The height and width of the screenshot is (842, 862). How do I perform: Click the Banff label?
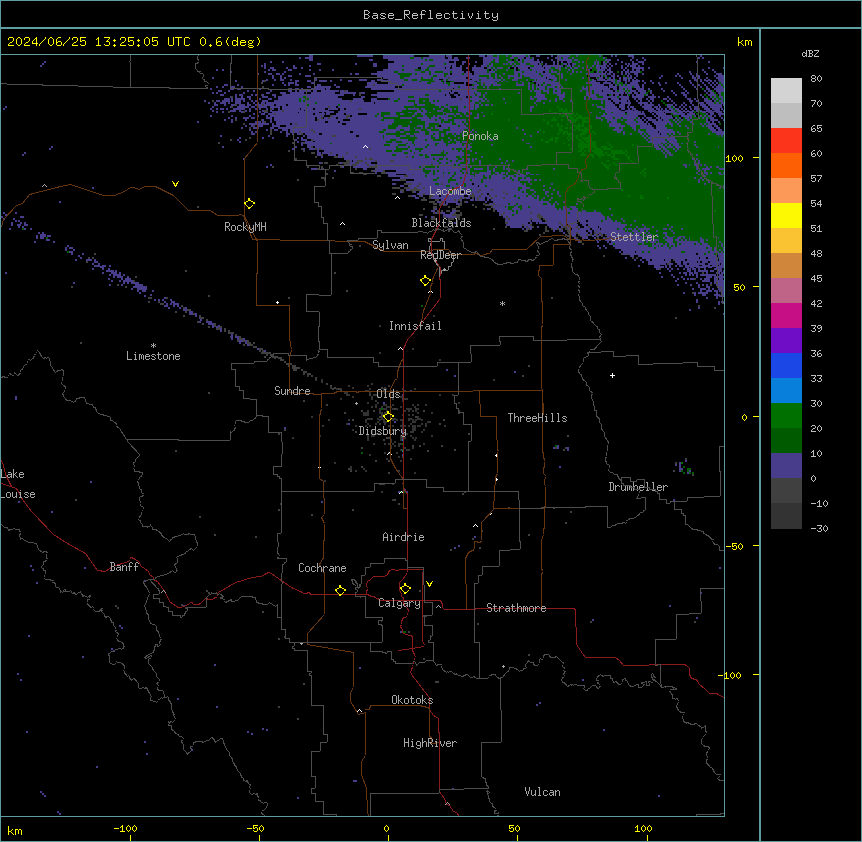[124, 567]
